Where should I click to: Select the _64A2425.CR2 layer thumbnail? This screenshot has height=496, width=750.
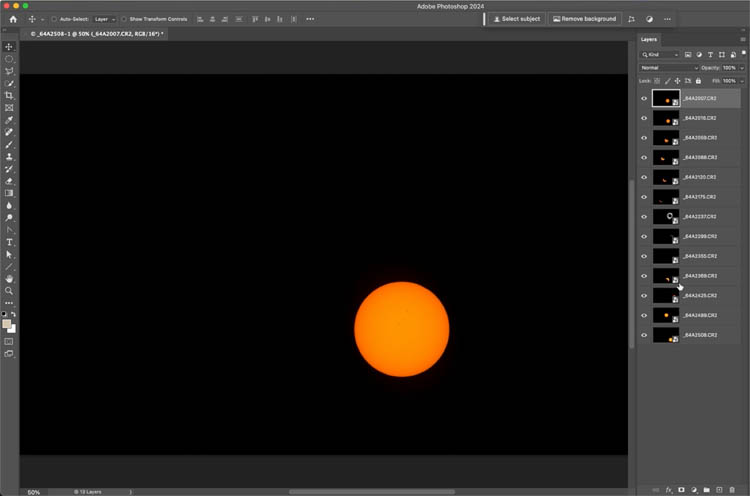[x=666, y=296]
